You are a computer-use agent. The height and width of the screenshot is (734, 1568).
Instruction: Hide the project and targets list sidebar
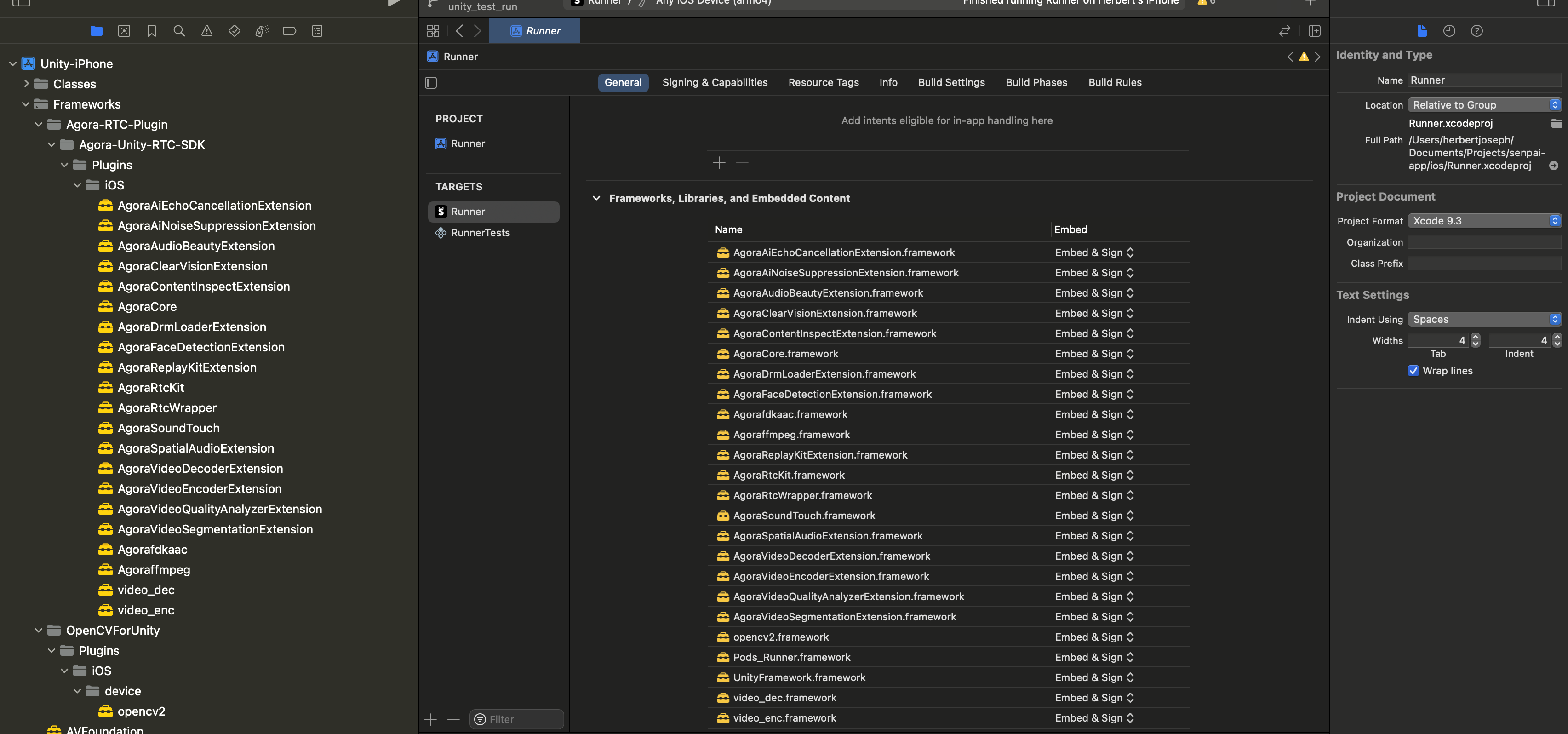pyautogui.click(x=431, y=83)
